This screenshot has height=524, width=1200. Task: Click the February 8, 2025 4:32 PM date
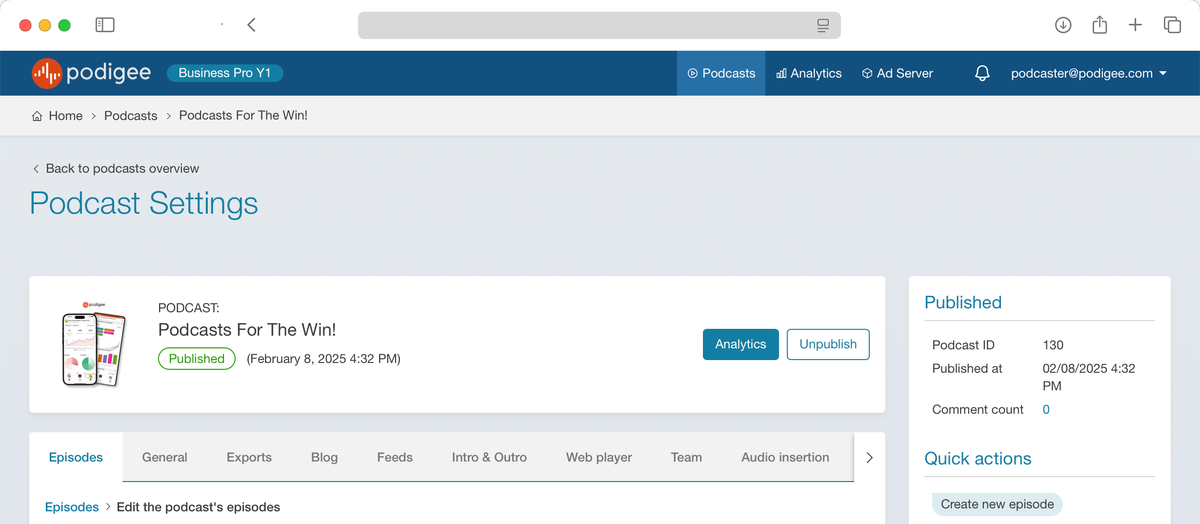click(x=324, y=358)
